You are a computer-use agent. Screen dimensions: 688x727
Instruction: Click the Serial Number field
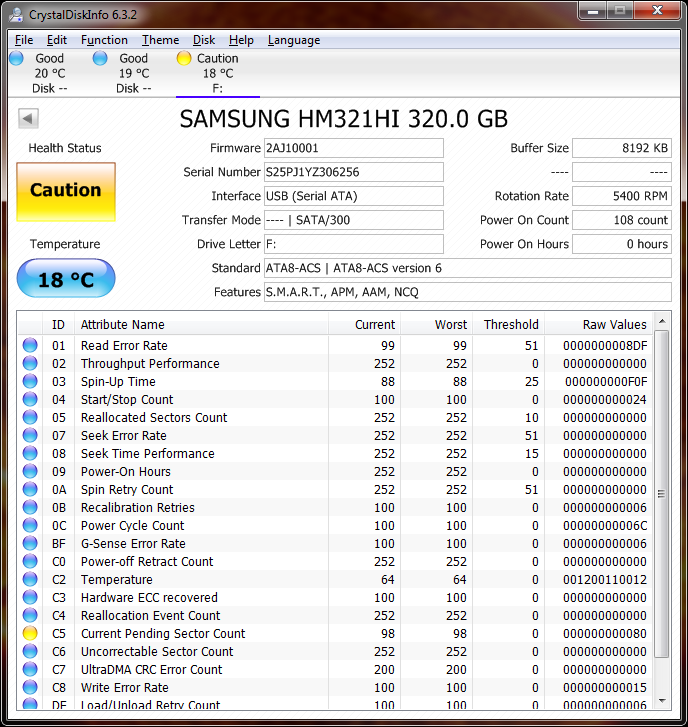coord(354,172)
